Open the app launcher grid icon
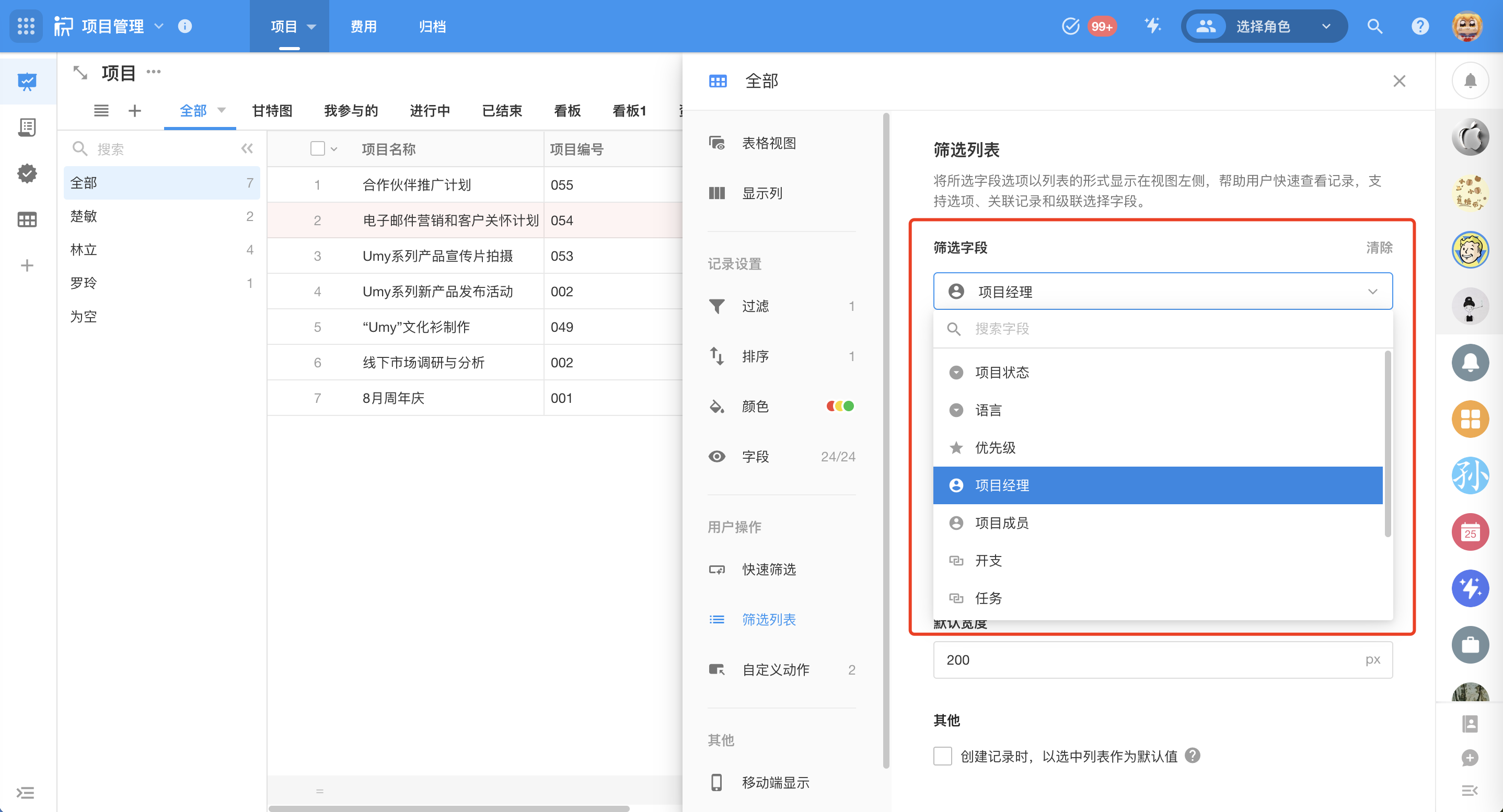Screen dimensions: 1503x812 26,26
